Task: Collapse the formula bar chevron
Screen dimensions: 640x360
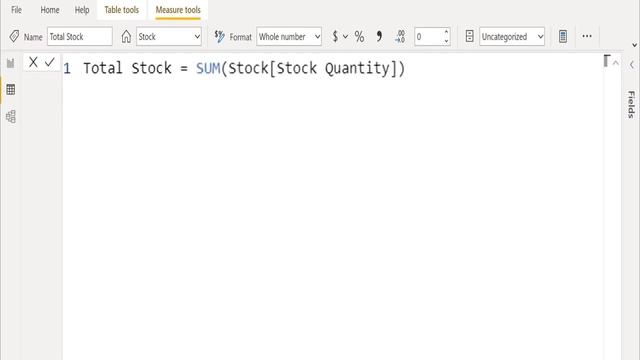Action: (x=616, y=63)
